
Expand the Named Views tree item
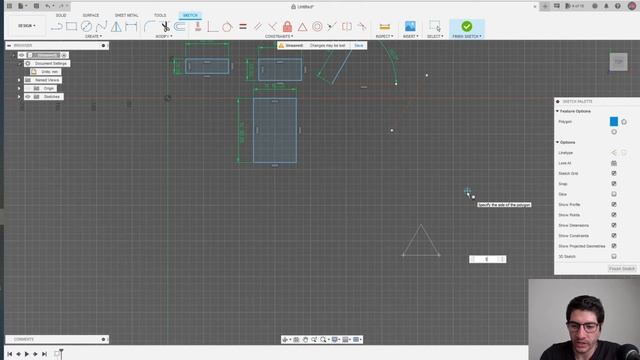(19, 80)
